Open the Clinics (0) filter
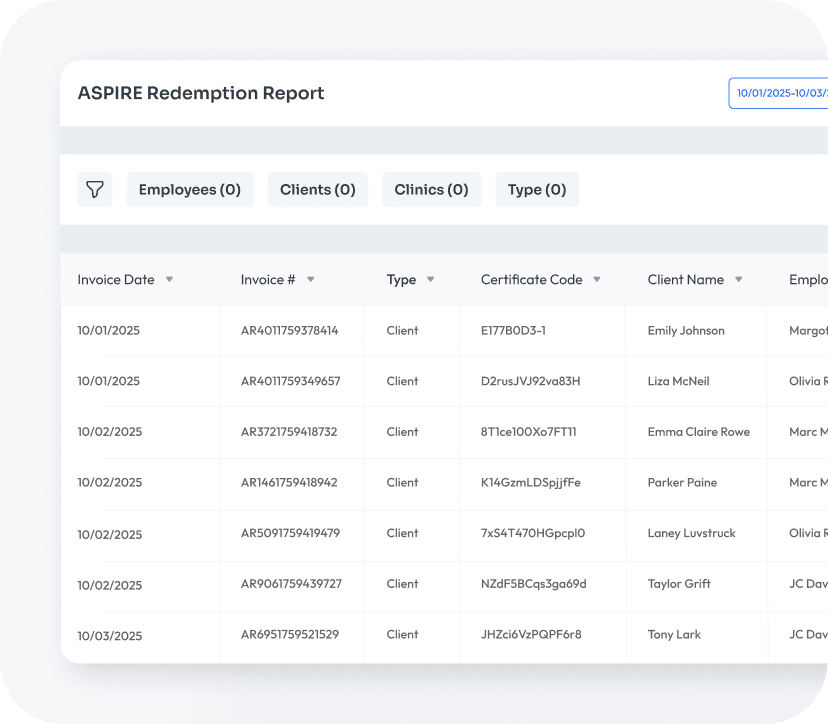The image size is (828, 724). (x=431, y=190)
